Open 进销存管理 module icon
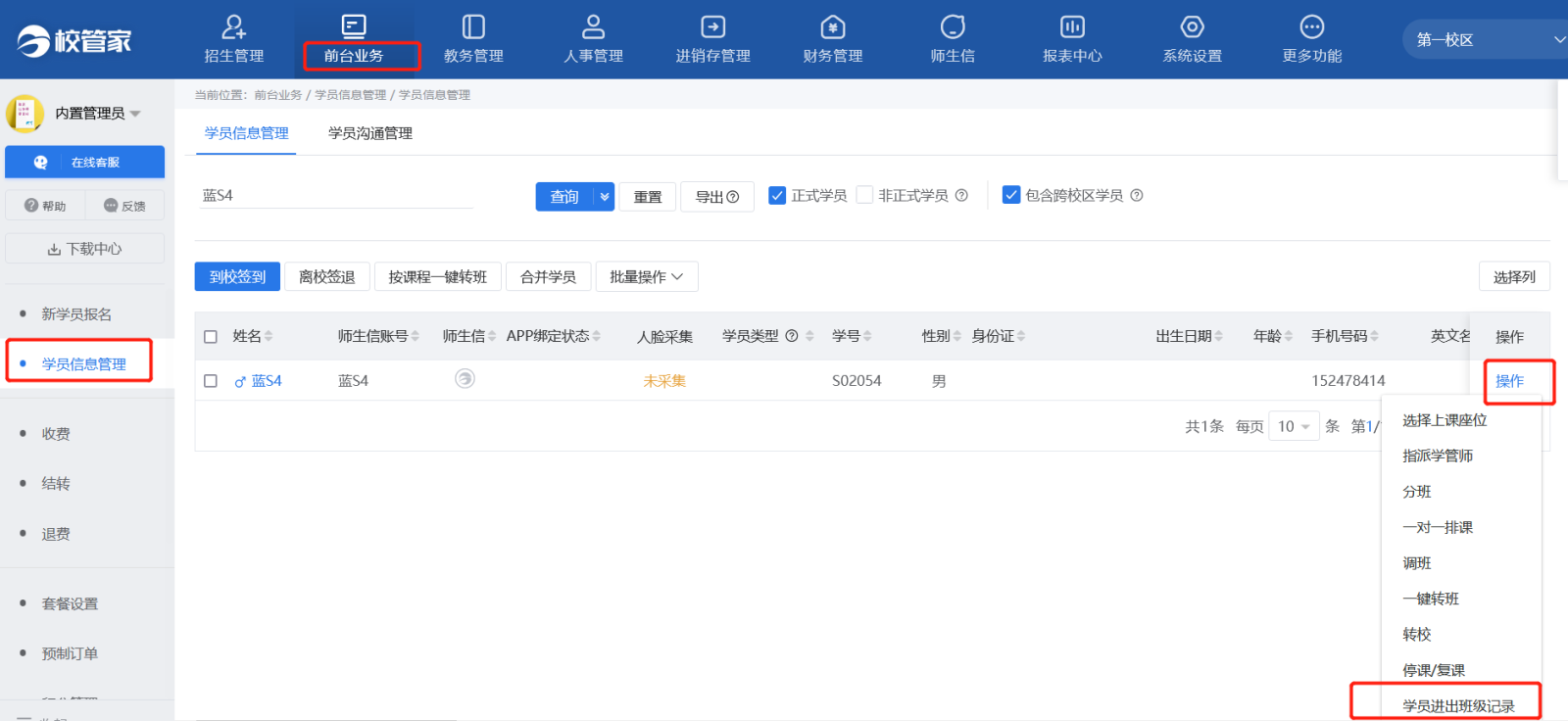 click(713, 26)
